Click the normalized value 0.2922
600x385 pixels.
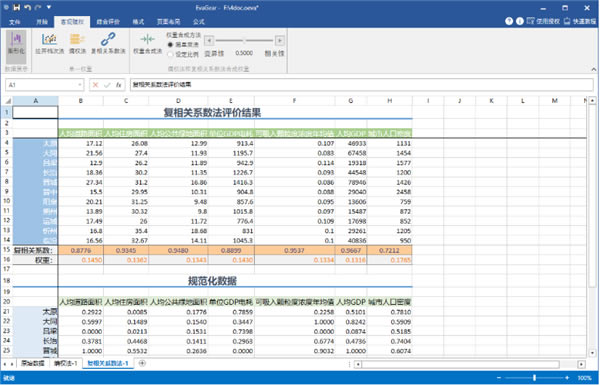(x=81, y=312)
